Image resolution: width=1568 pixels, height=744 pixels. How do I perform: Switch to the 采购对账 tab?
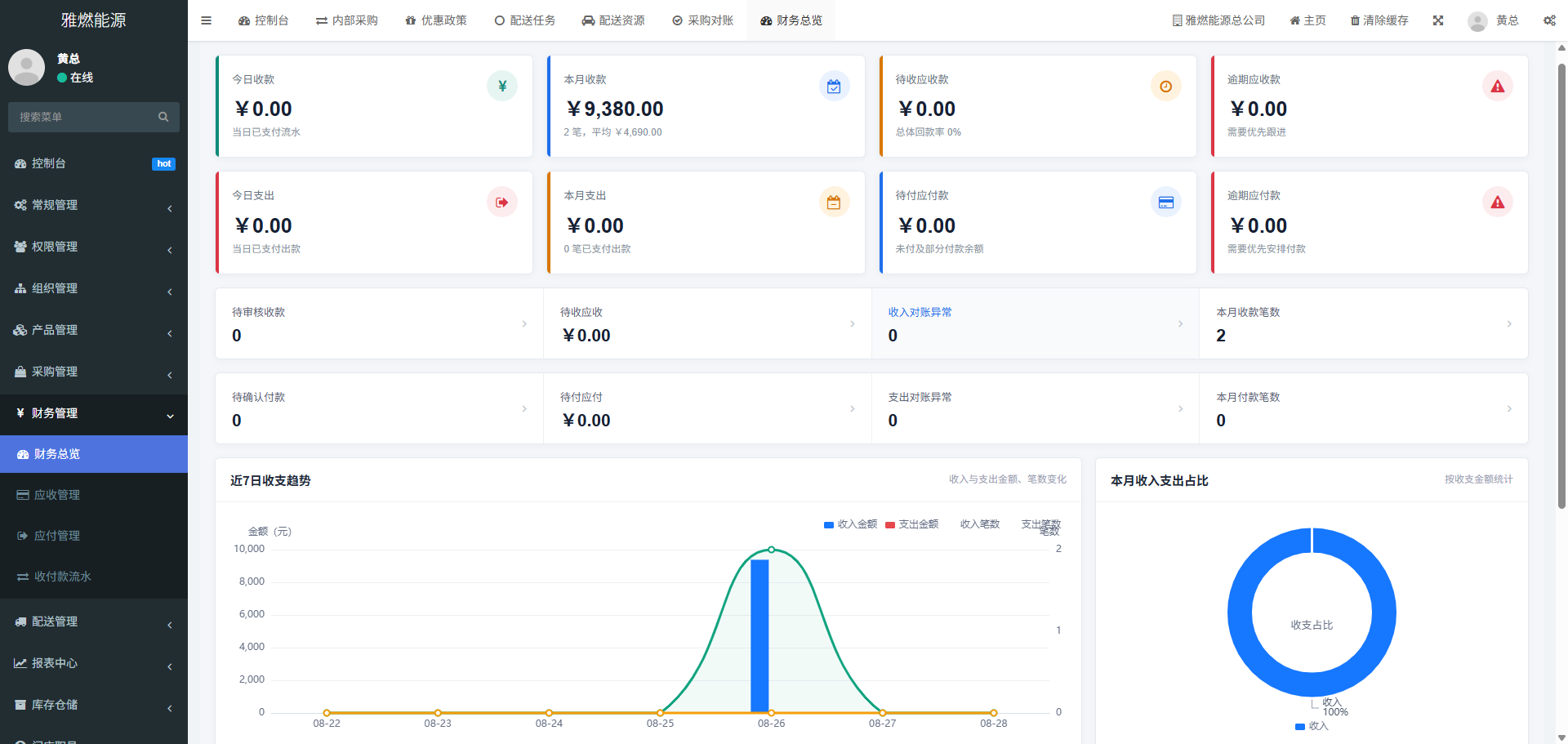pos(703,20)
